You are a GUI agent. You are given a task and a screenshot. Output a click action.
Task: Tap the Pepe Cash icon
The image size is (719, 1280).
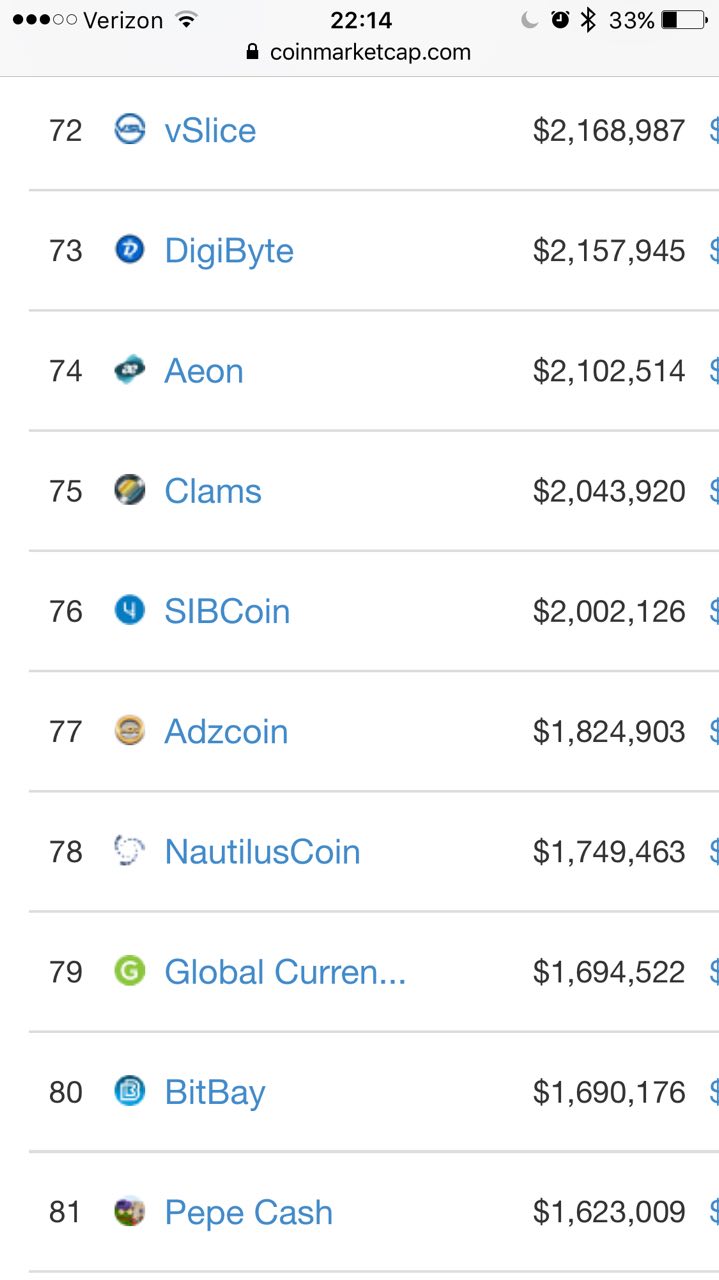pos(130,1212)
